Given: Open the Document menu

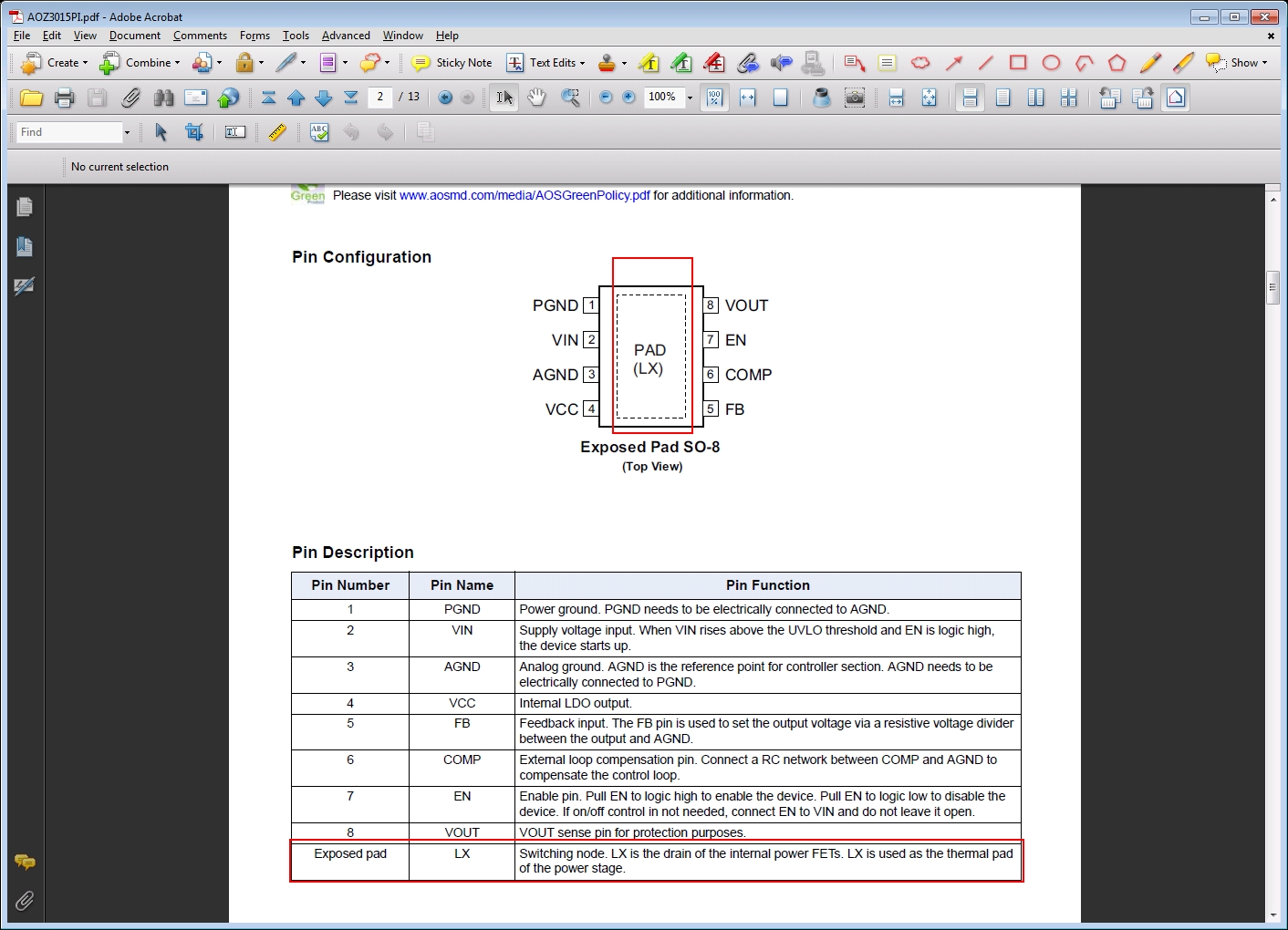Looking at the screenshot, I should tap(134, 36).
